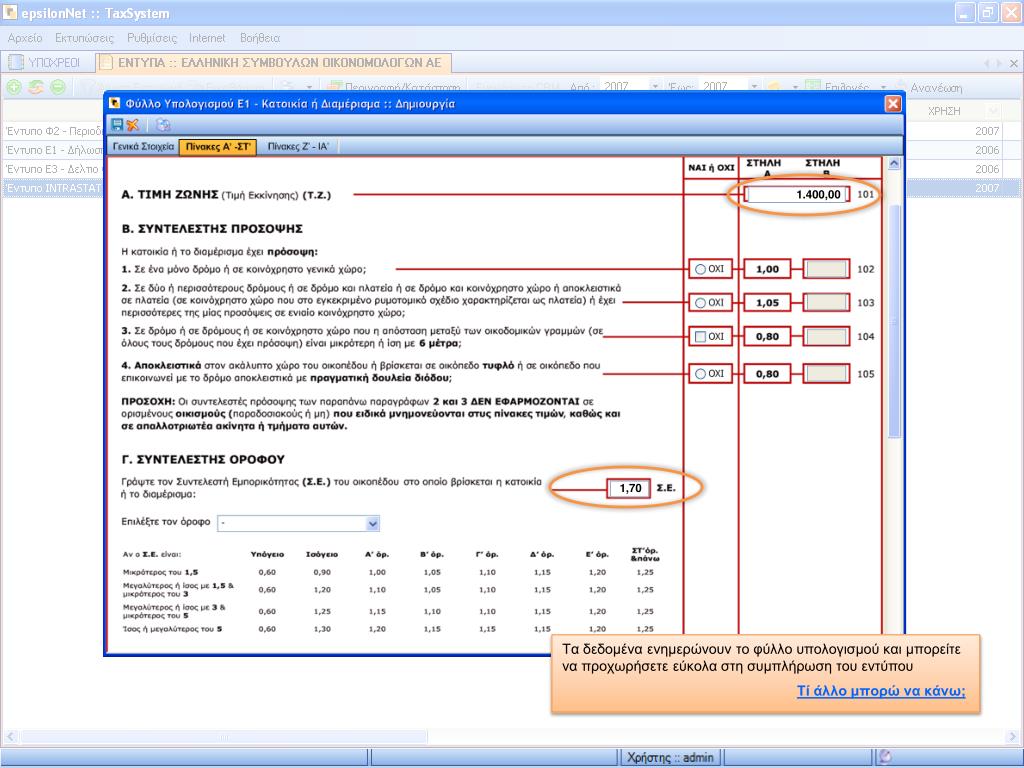Open the 'Έως' year dropdown arrow
This screenshot has width=1024, height=768.
coord(754,86)
